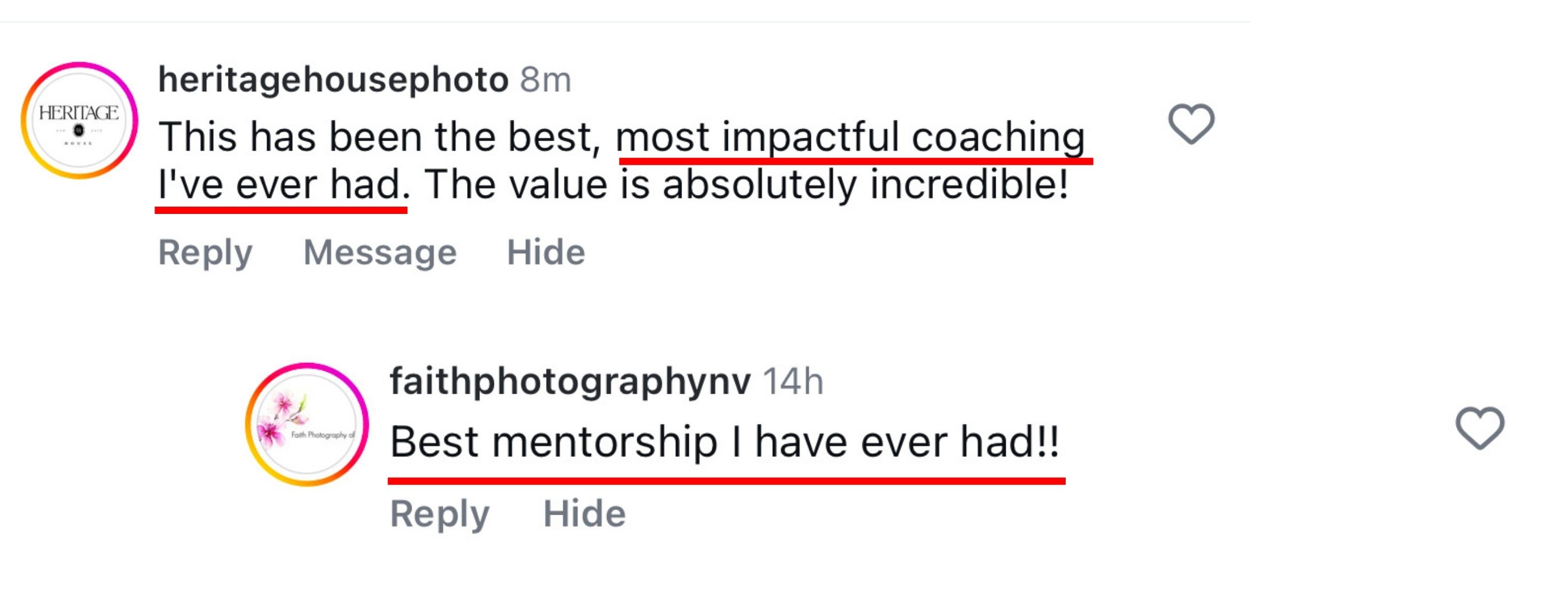The image size is (1568, 616).
Task: Click the 8m timestamp
Action: [545, 80]
